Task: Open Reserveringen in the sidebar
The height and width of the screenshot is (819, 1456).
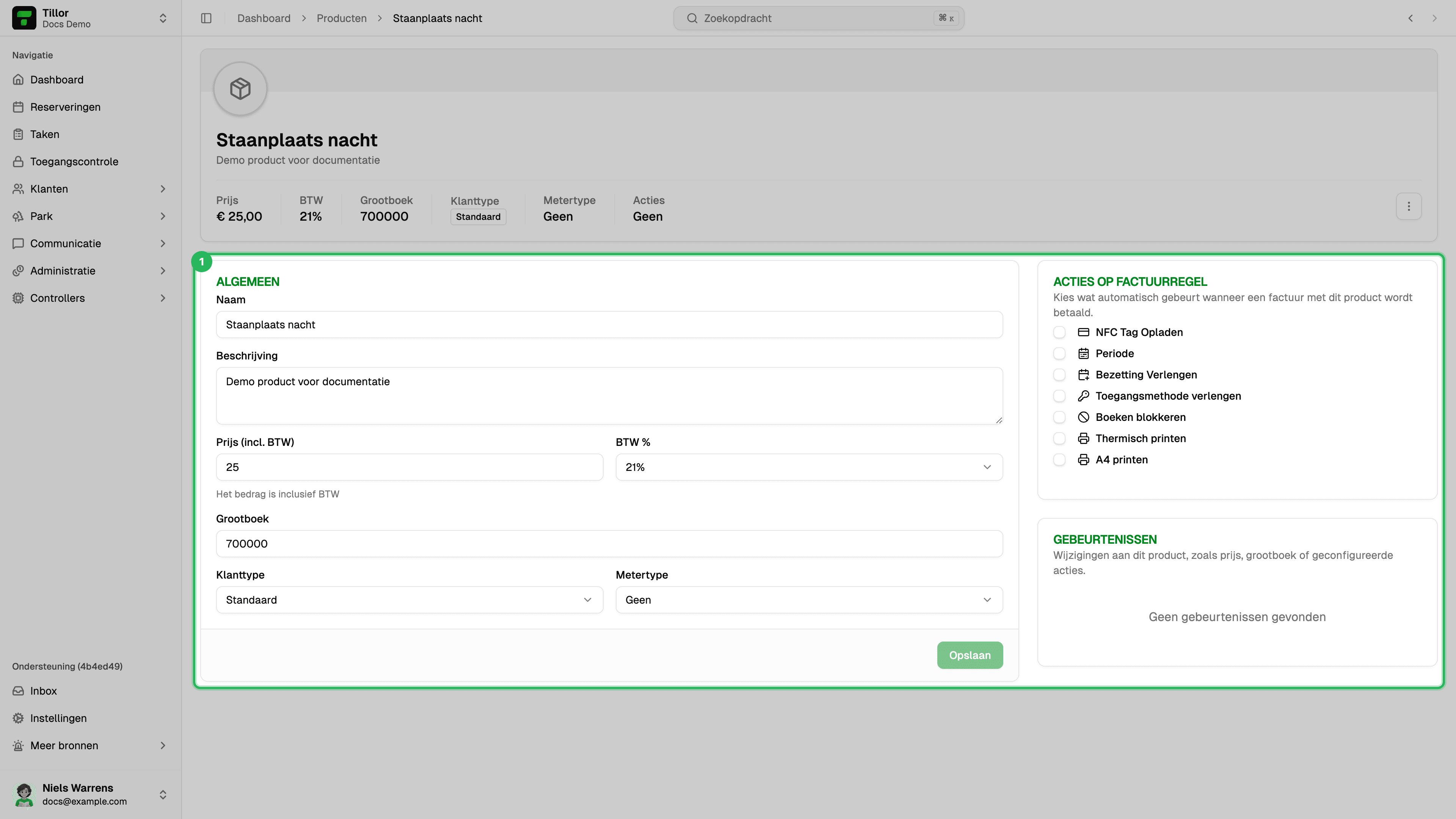Action: click(91, 107)
